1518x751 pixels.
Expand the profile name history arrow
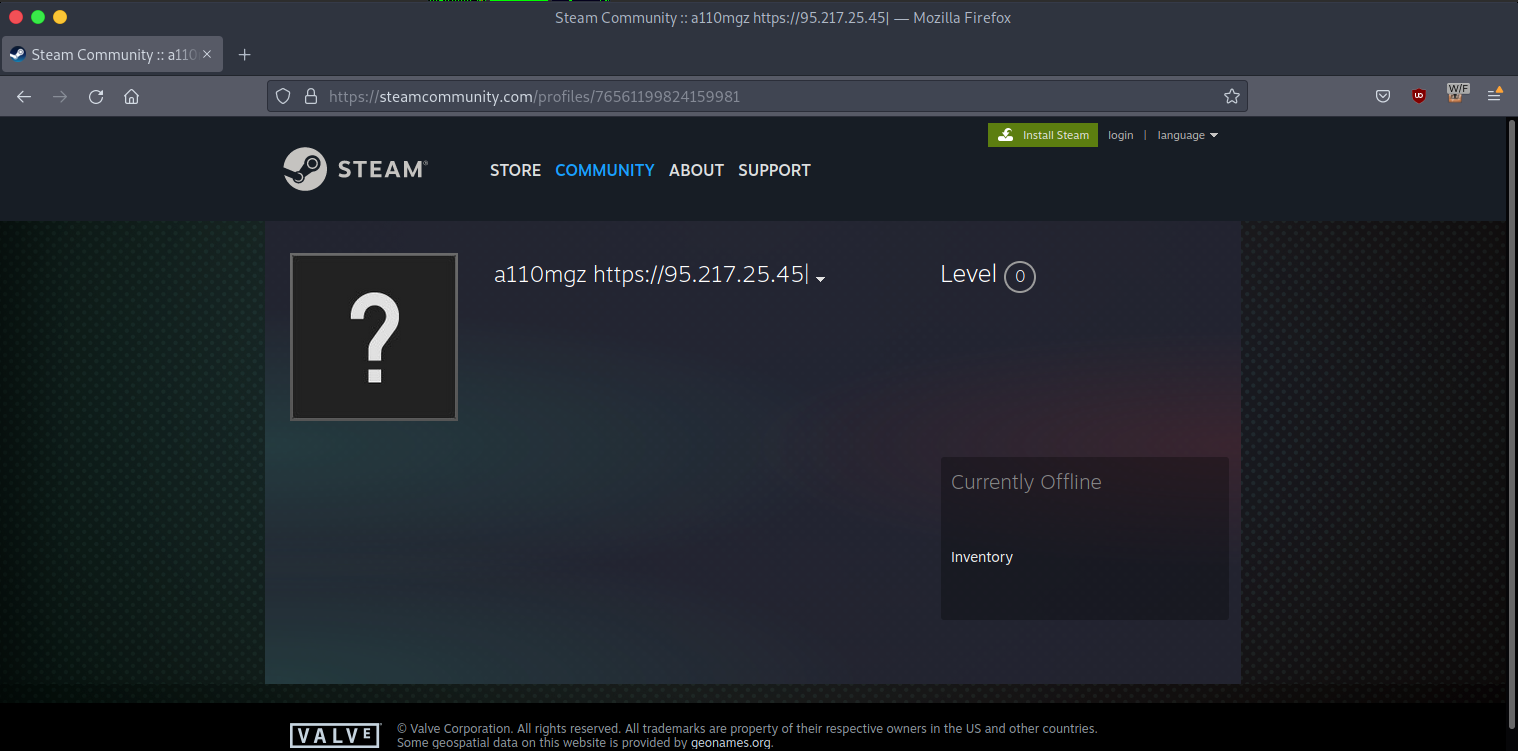[820, 279]
